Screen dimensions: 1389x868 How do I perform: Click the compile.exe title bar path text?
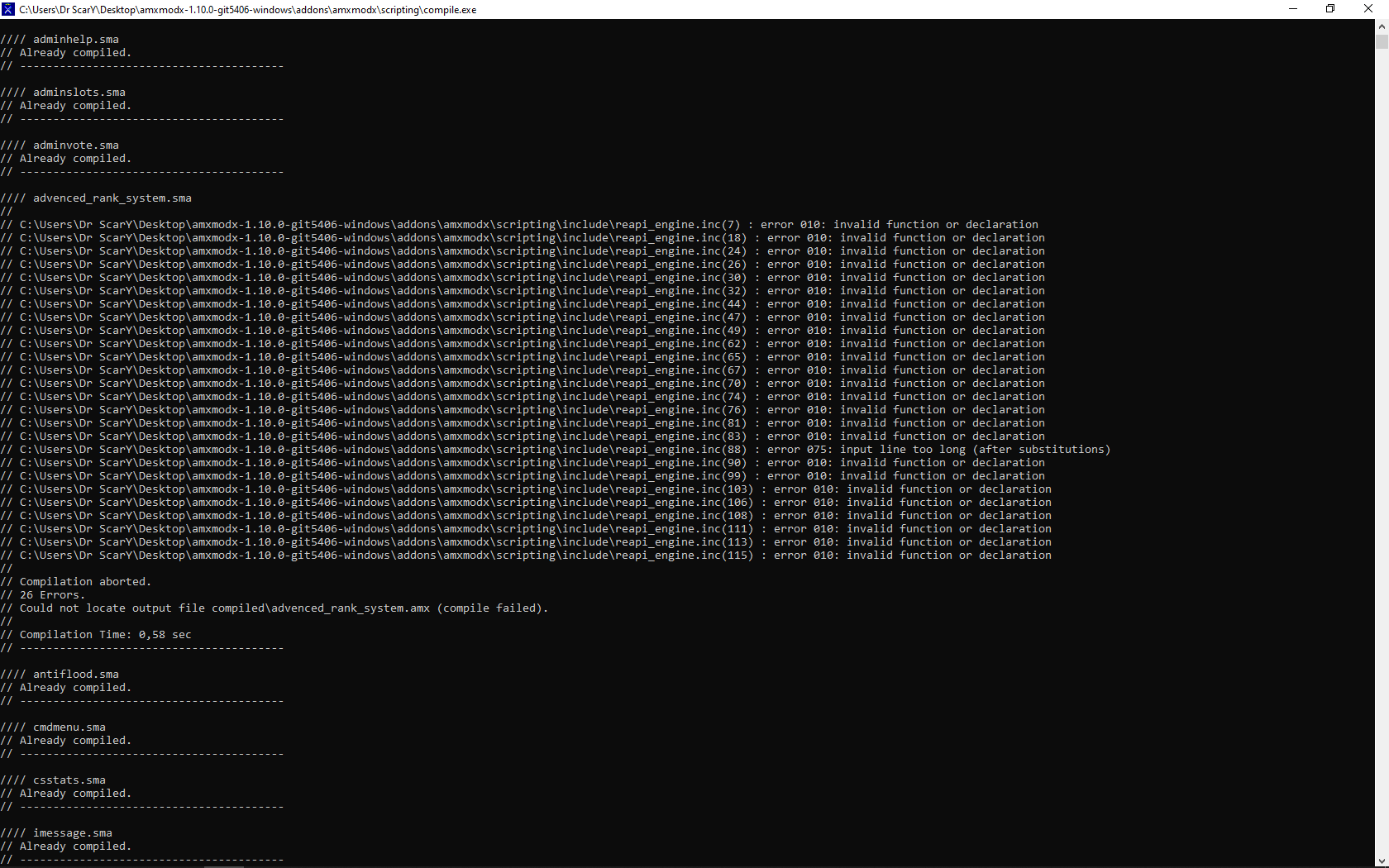(248, 10)
